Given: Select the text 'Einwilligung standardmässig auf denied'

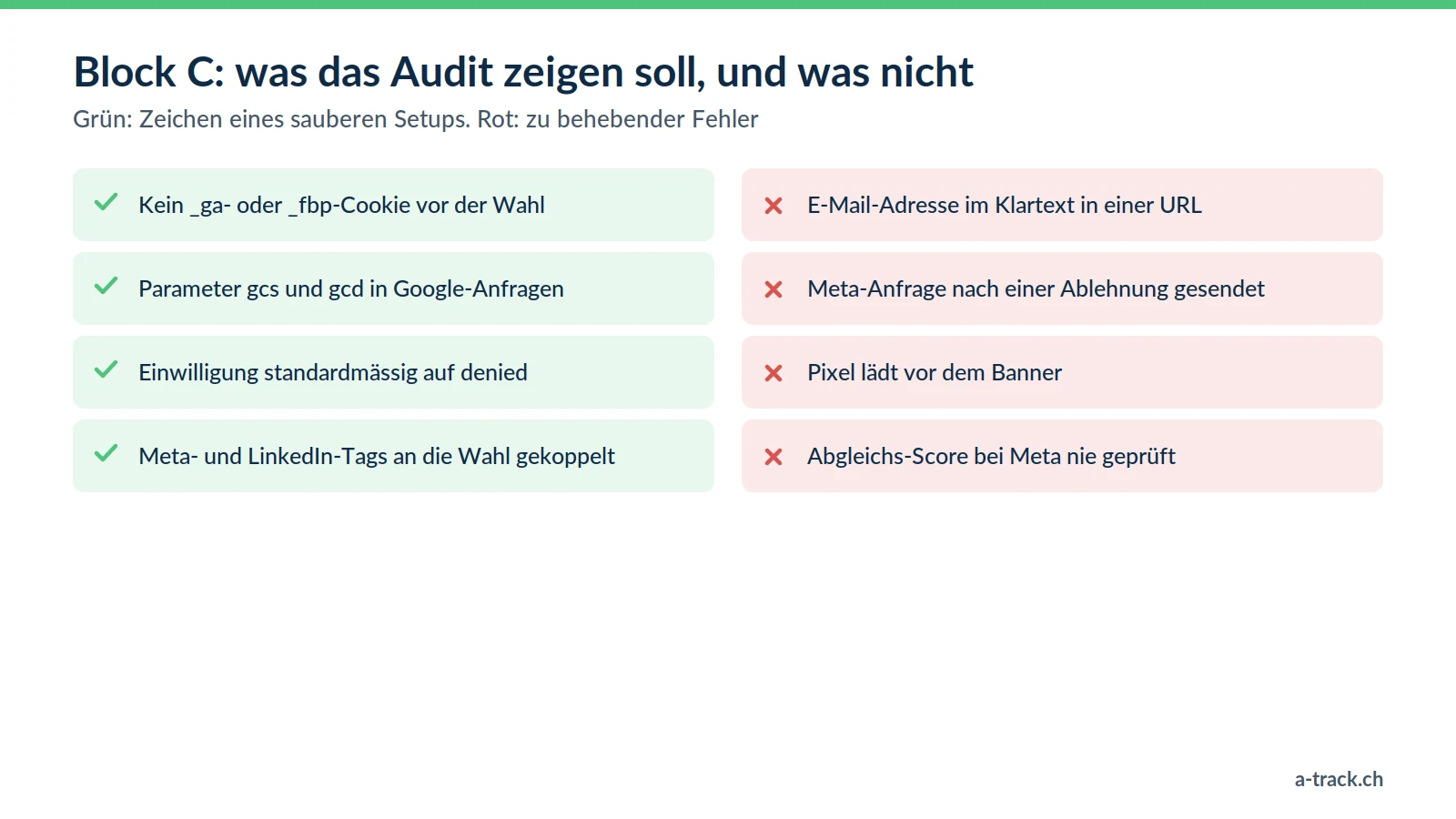Looking at the screenshot, I should [333, 373].
